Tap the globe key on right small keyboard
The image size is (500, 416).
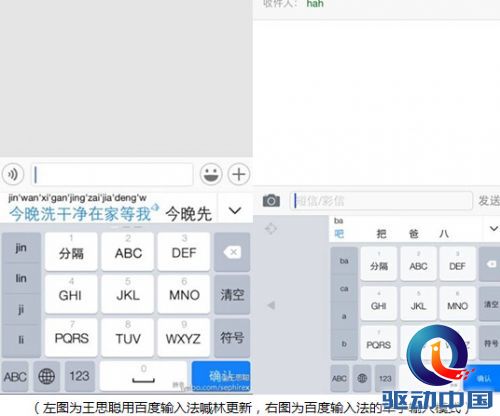pos(362,378)
